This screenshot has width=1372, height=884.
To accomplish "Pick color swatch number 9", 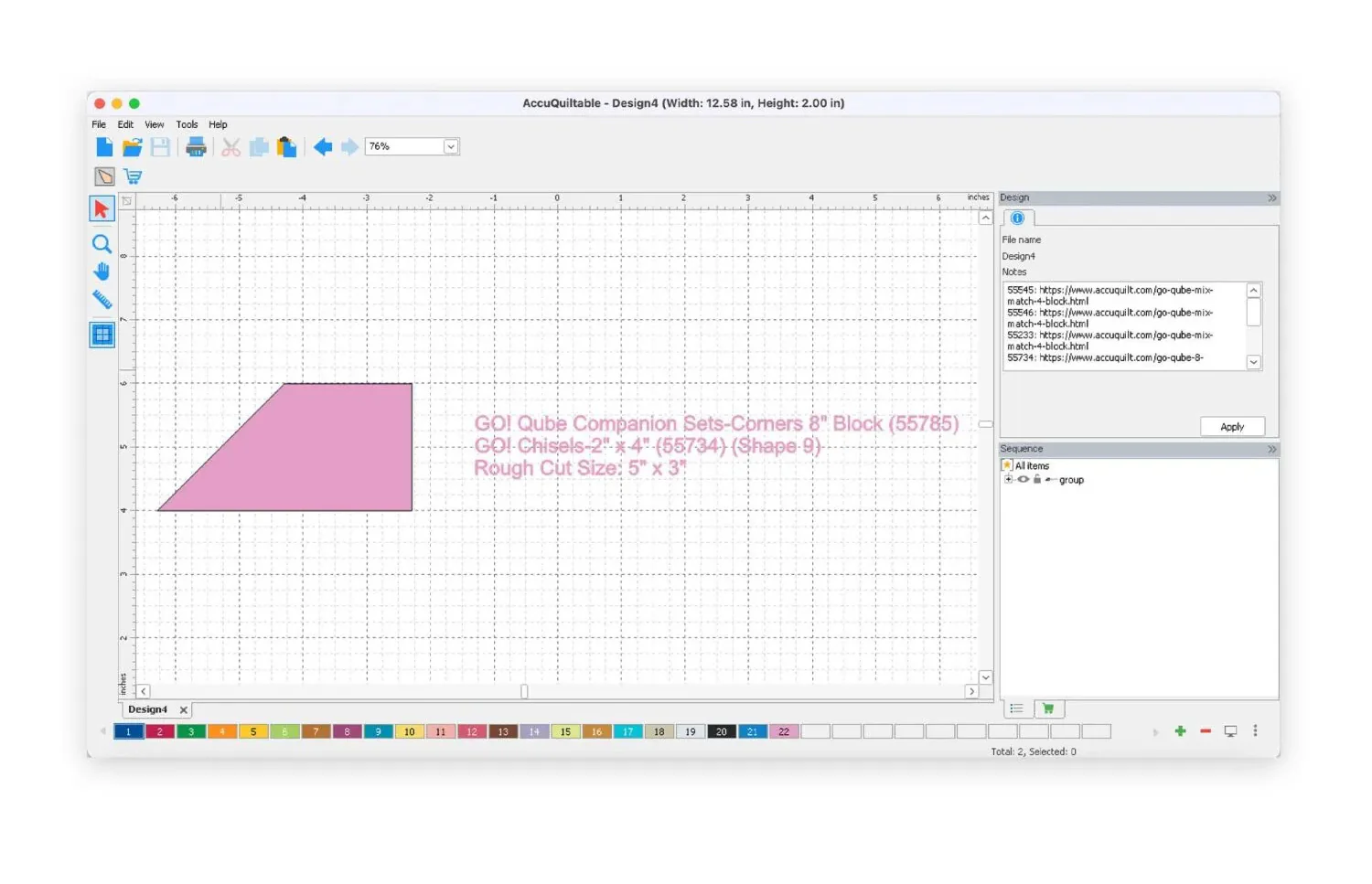I will pyautogui.click(x=378, y=731).
